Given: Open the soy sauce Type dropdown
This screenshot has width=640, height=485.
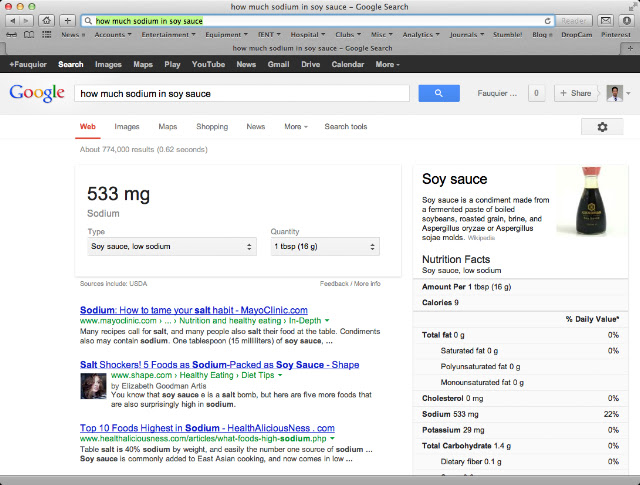Looking at the screenshot, I should point(172,247).
